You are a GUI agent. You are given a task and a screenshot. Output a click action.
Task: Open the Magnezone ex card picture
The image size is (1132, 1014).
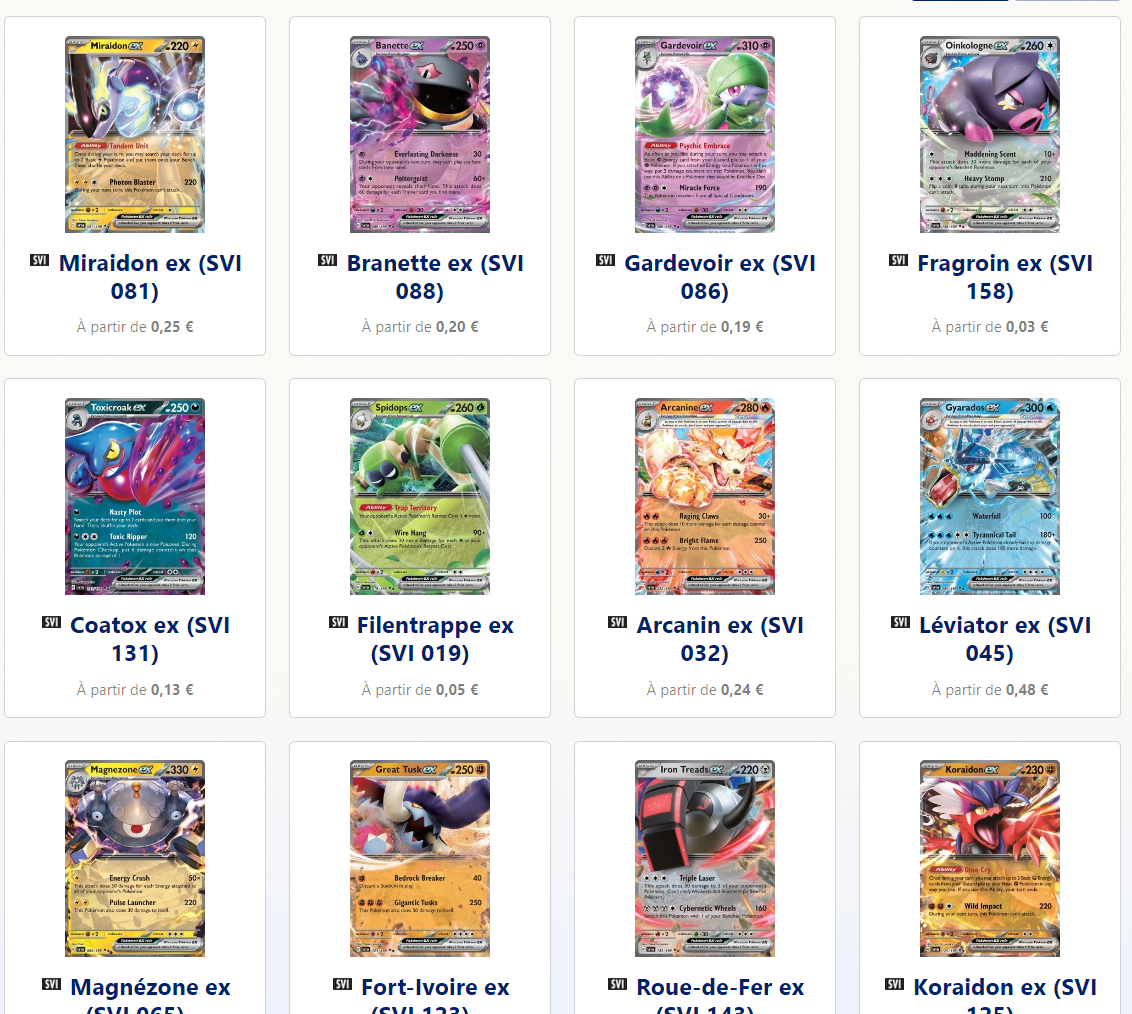coord(135,859)
